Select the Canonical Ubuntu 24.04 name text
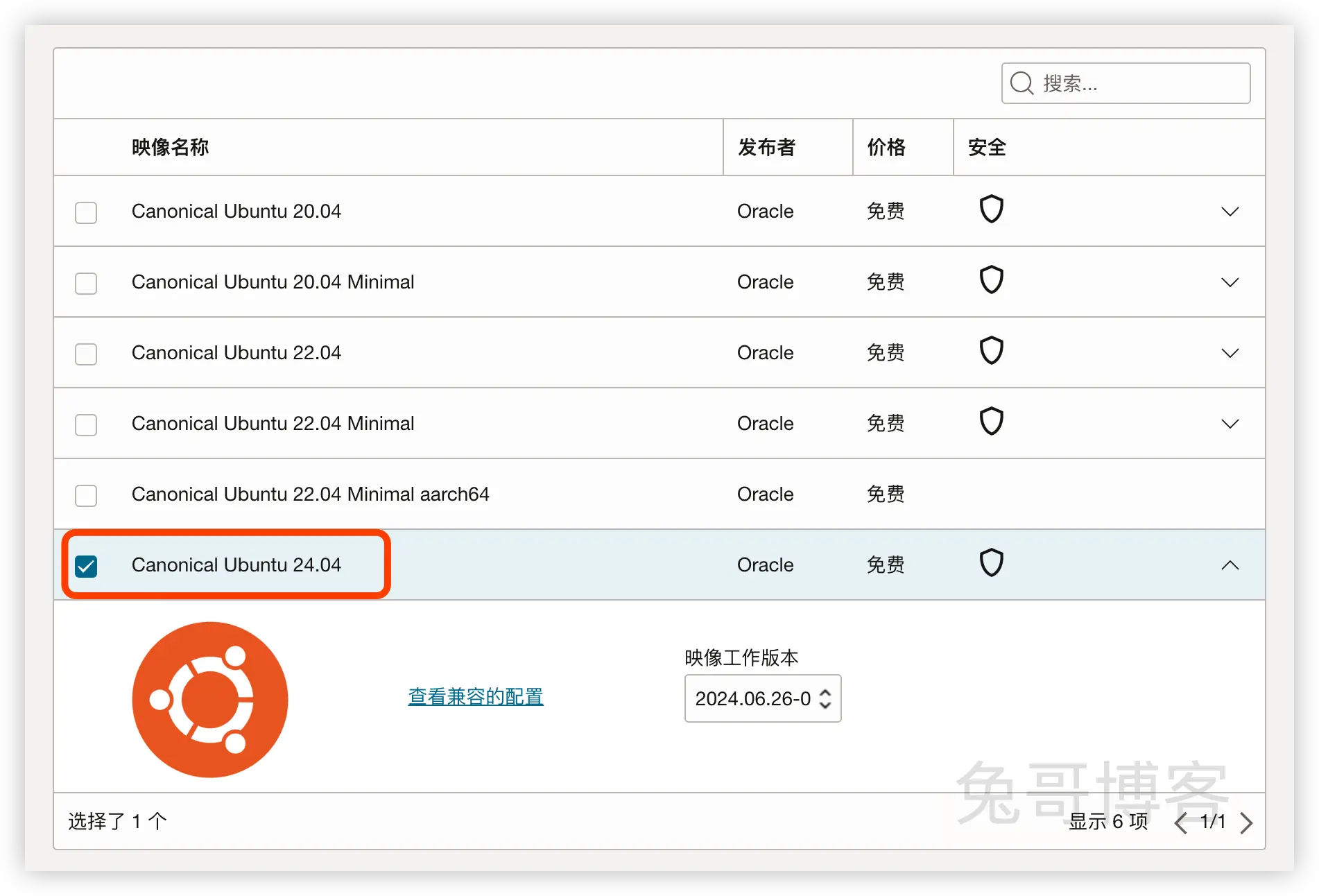Image resolution: width=1319 pixels, height=896 pixels. click(x=236, y=565)
